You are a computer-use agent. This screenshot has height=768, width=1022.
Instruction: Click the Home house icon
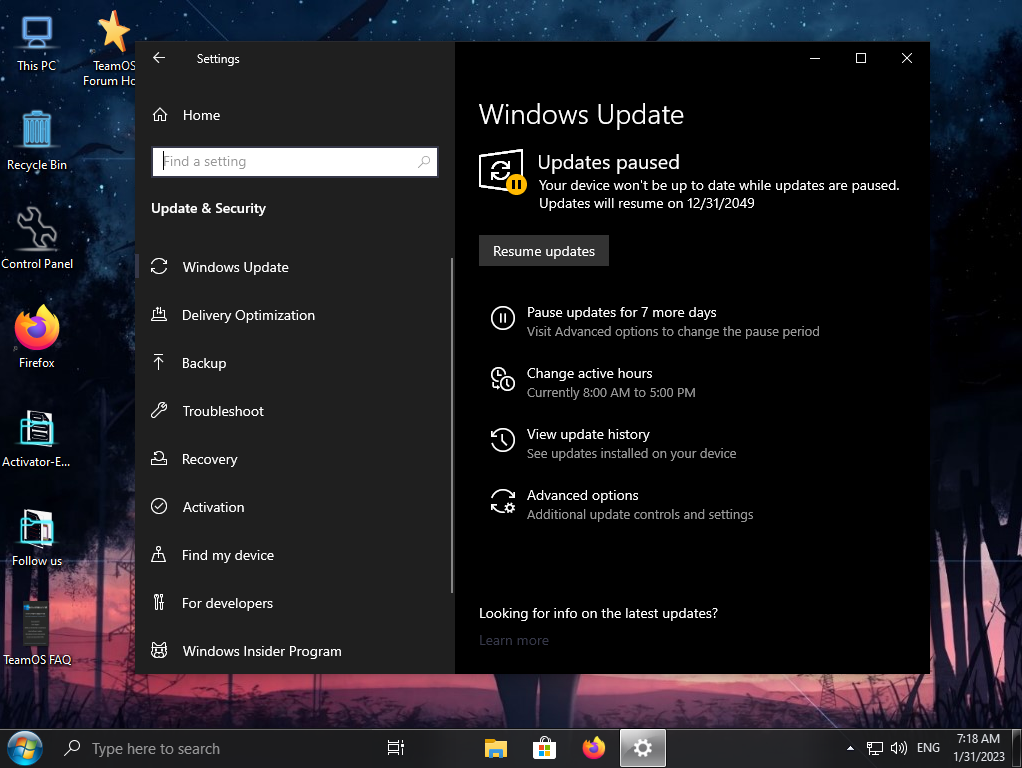[160, 115]
